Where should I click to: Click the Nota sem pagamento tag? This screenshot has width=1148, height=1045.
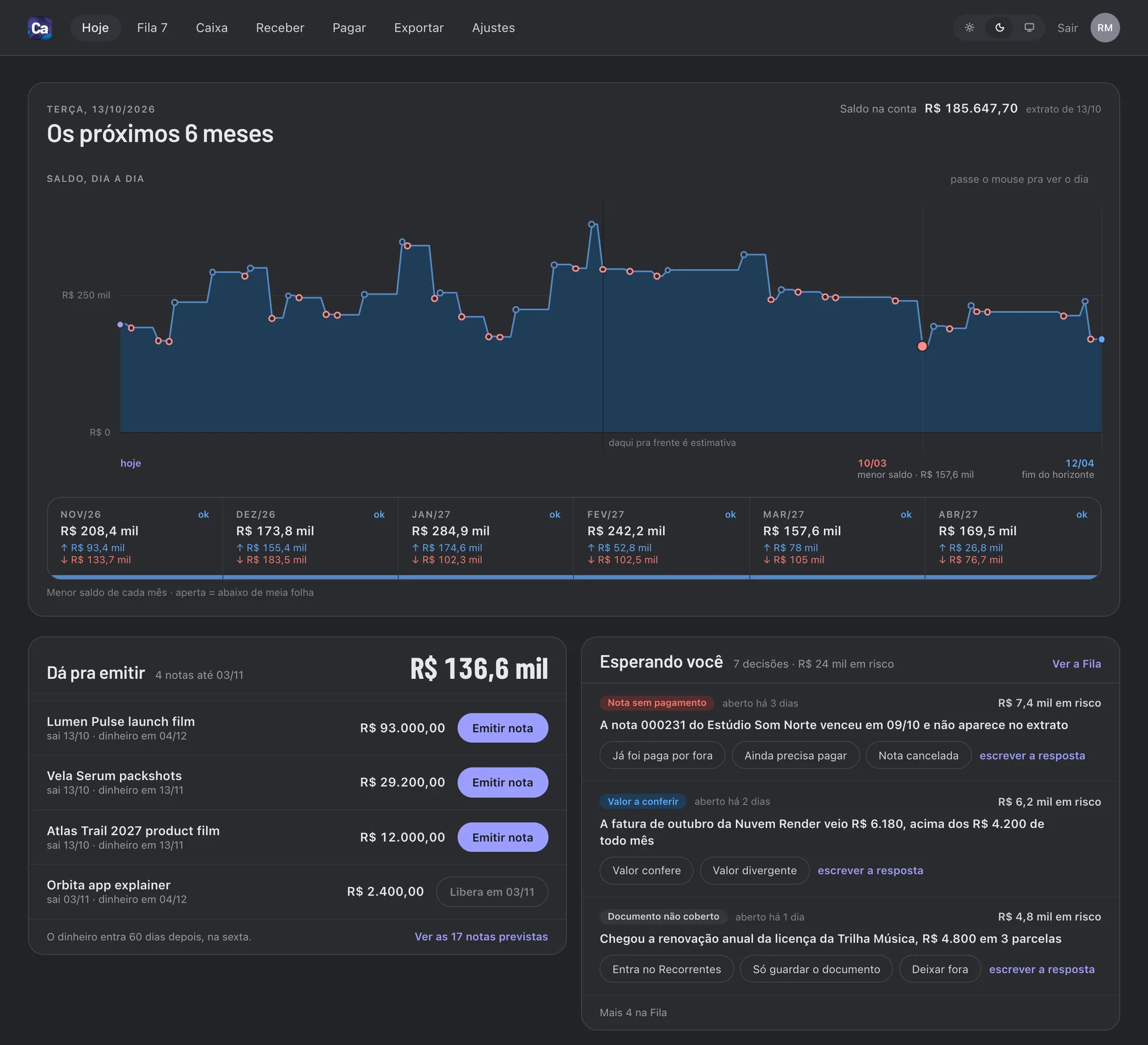657,703
